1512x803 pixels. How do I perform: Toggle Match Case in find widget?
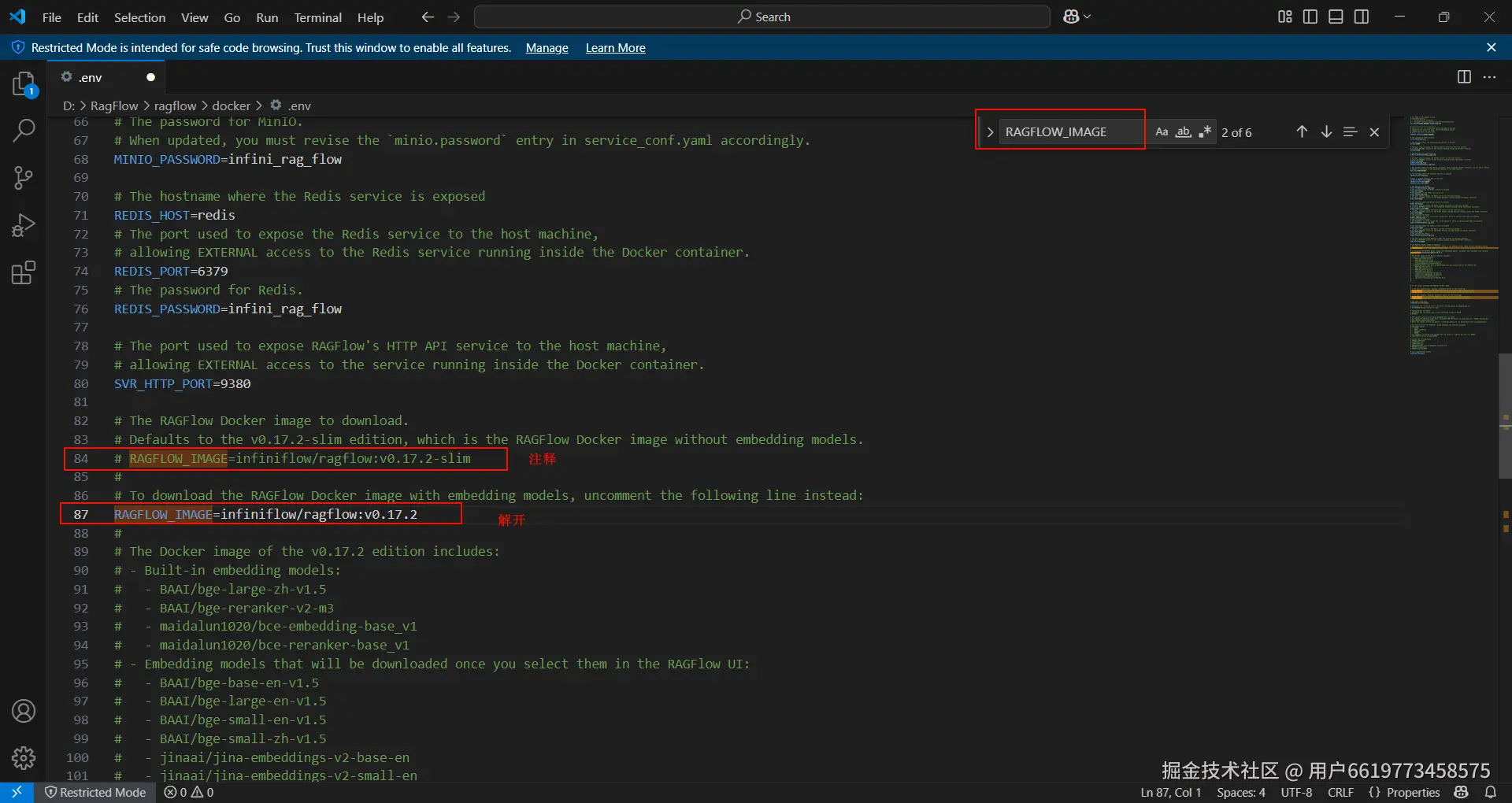pos(1162,132)
